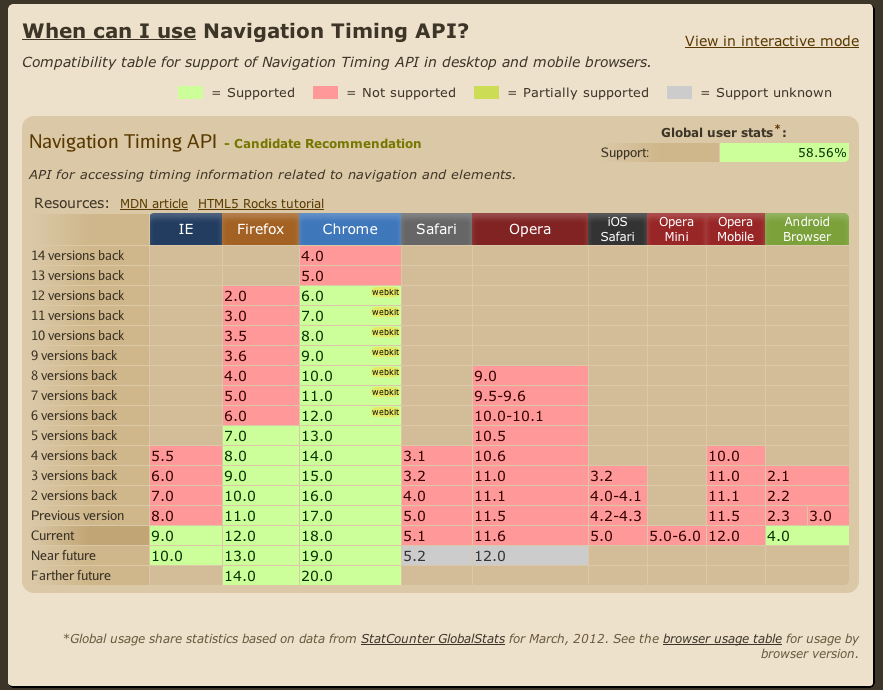Screen dimensions: 883x690
Task: Click the grey Support unknown legend swatch
Action: 679,92
